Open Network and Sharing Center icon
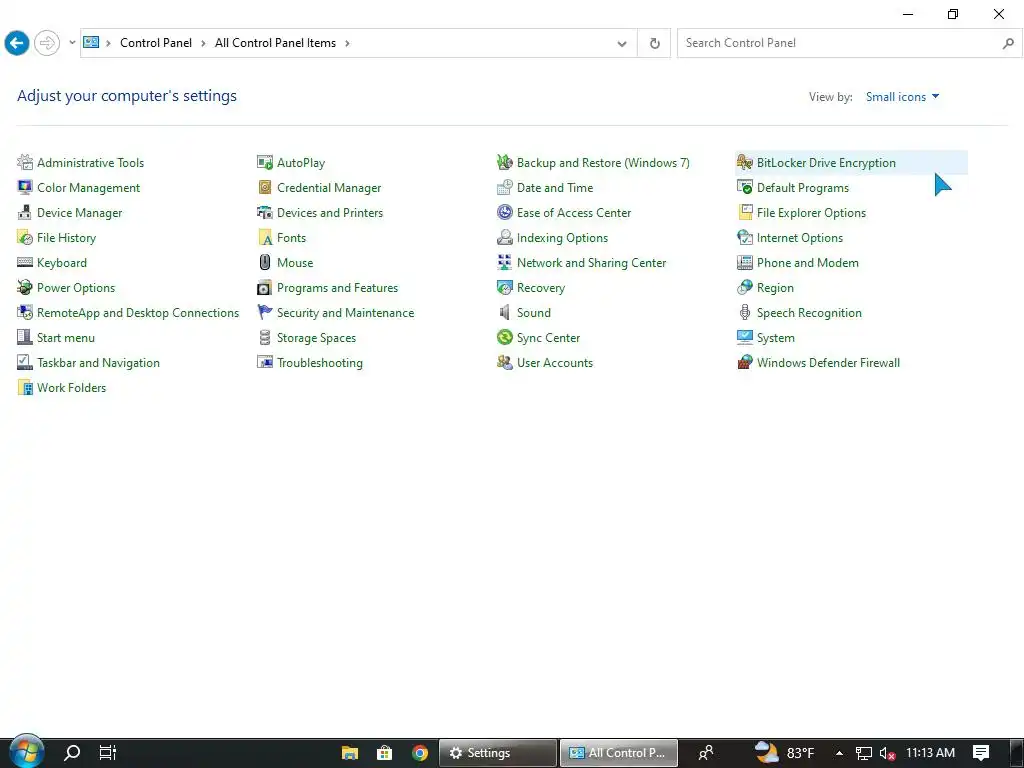 coord(504,263)
